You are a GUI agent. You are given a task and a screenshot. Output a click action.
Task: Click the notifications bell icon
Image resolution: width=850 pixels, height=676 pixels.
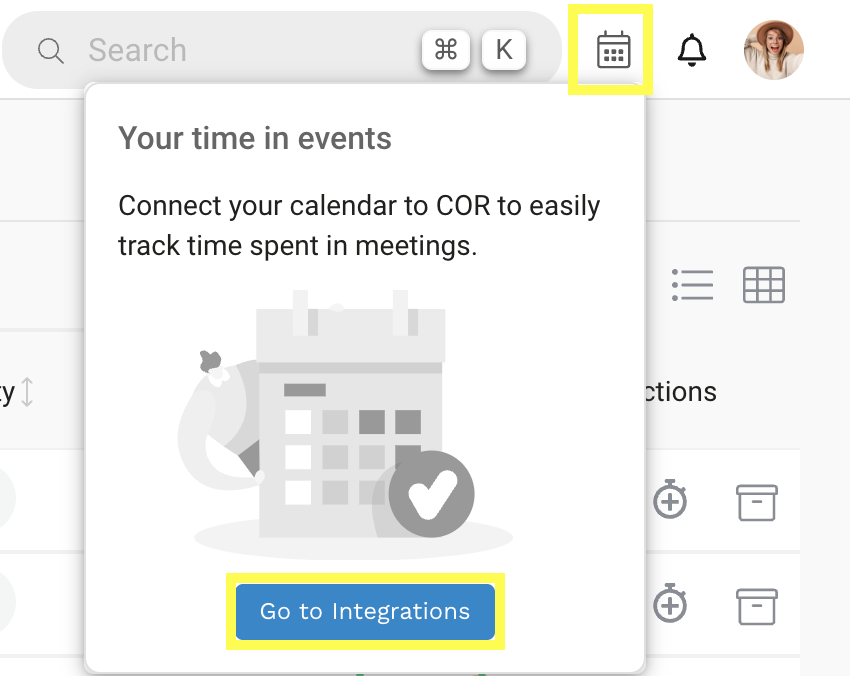691,50
